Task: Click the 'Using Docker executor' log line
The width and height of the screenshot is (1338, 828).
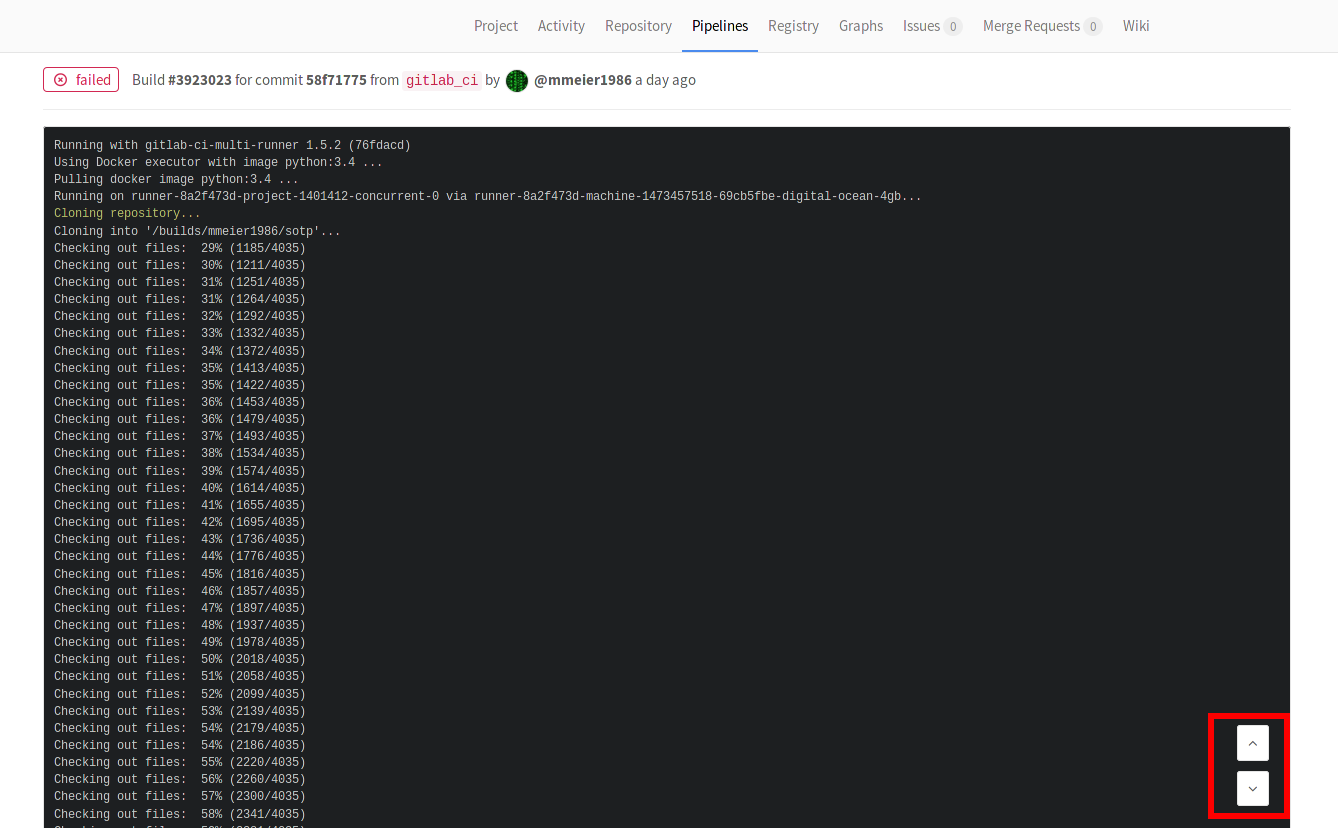Action: [x=218, y=162]
